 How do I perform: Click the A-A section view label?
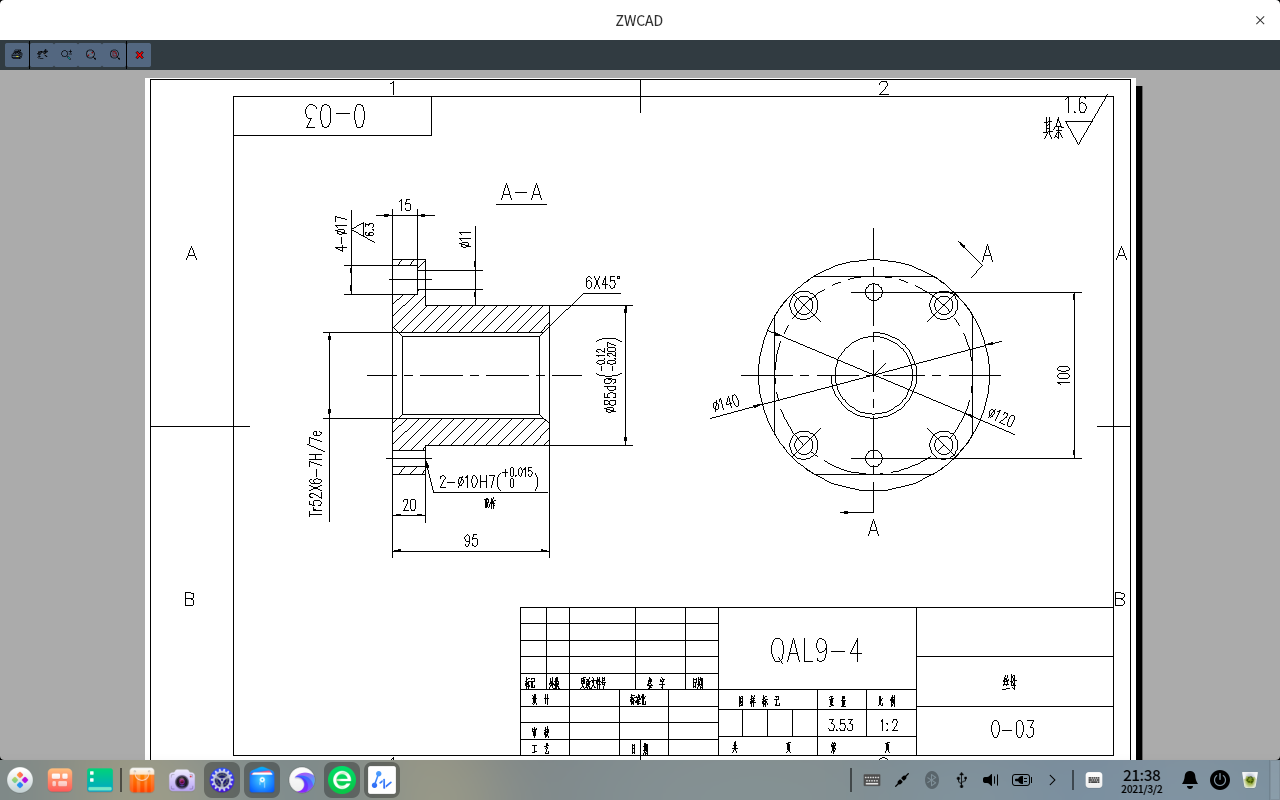521,192
